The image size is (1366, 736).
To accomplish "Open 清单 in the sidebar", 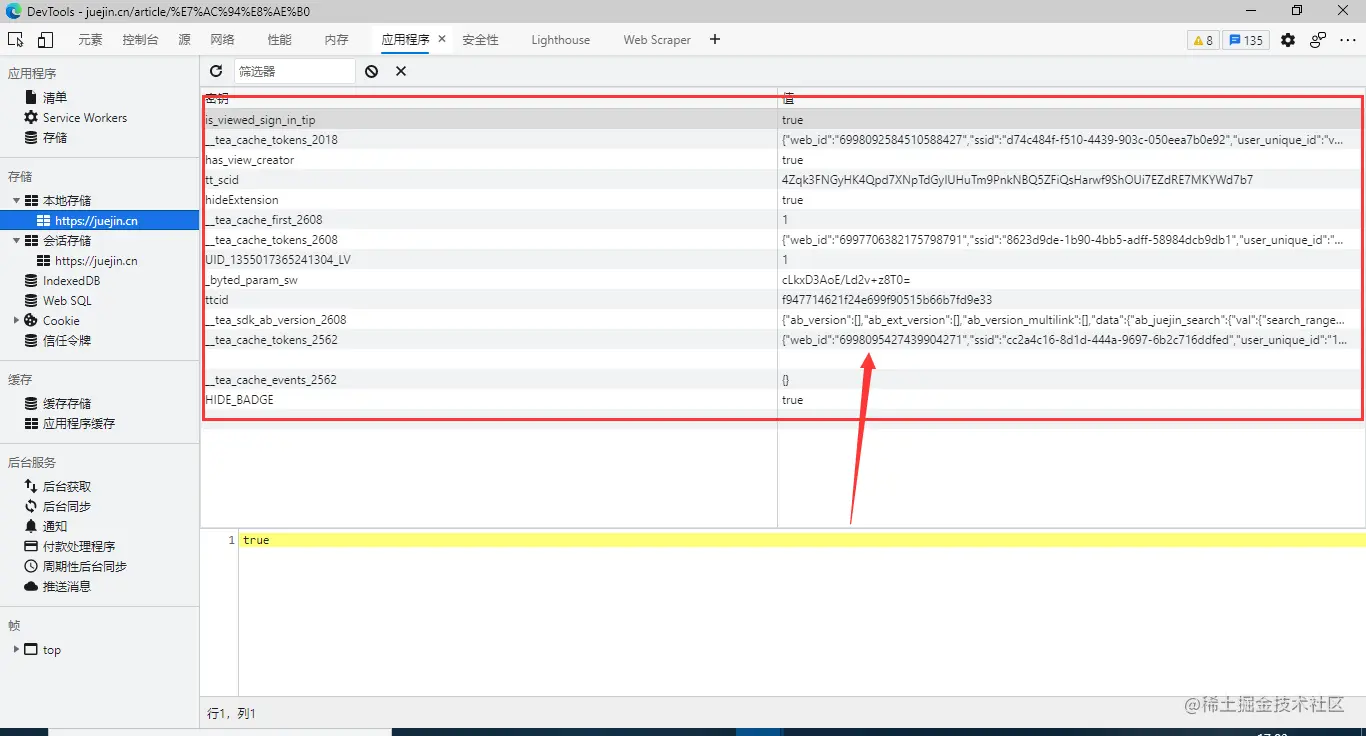I will 55,98.
